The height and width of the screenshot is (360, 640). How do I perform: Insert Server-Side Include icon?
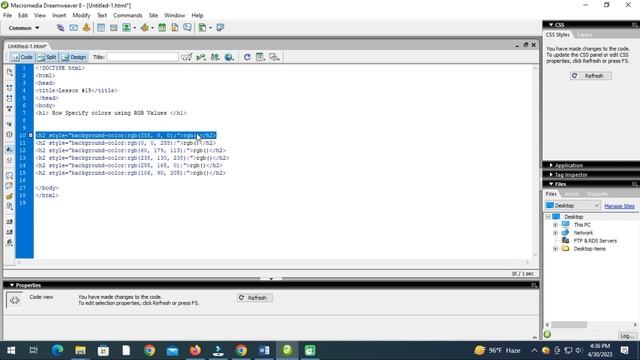tap(175, 28)
